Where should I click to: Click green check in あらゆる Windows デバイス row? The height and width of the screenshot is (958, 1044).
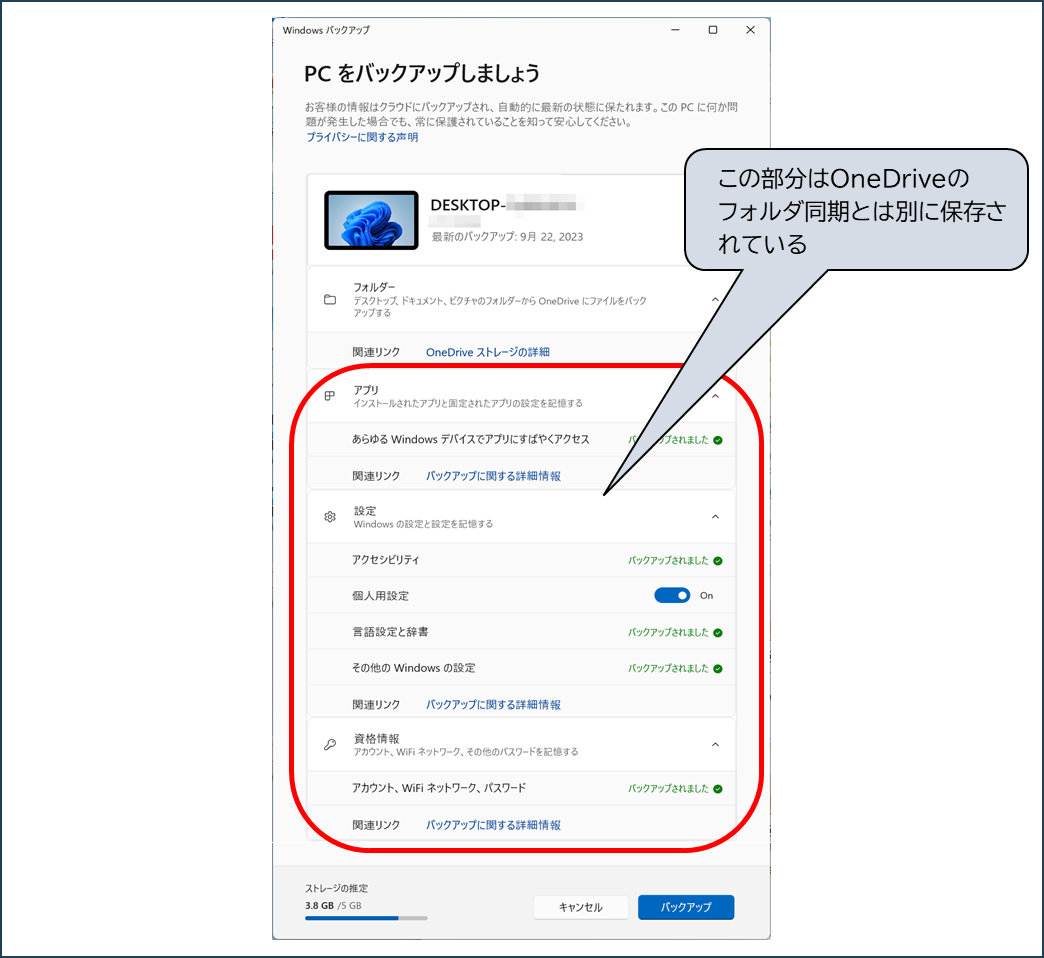pyautogui.click(x=718, y=440)
